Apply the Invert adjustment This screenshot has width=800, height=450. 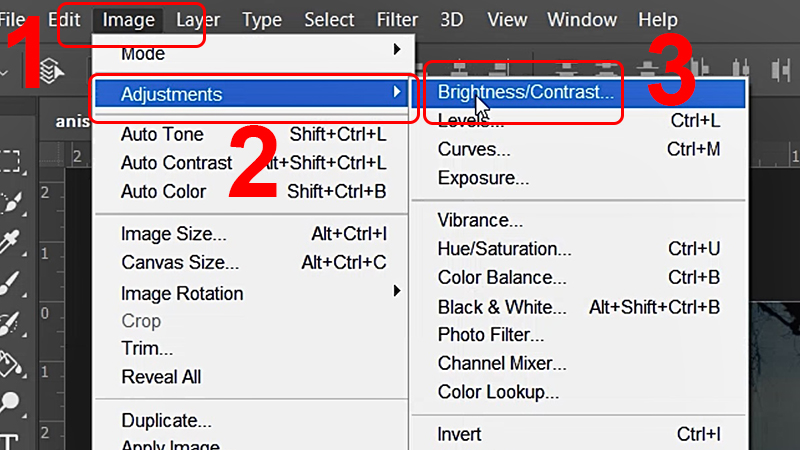[x=459, y=434]
